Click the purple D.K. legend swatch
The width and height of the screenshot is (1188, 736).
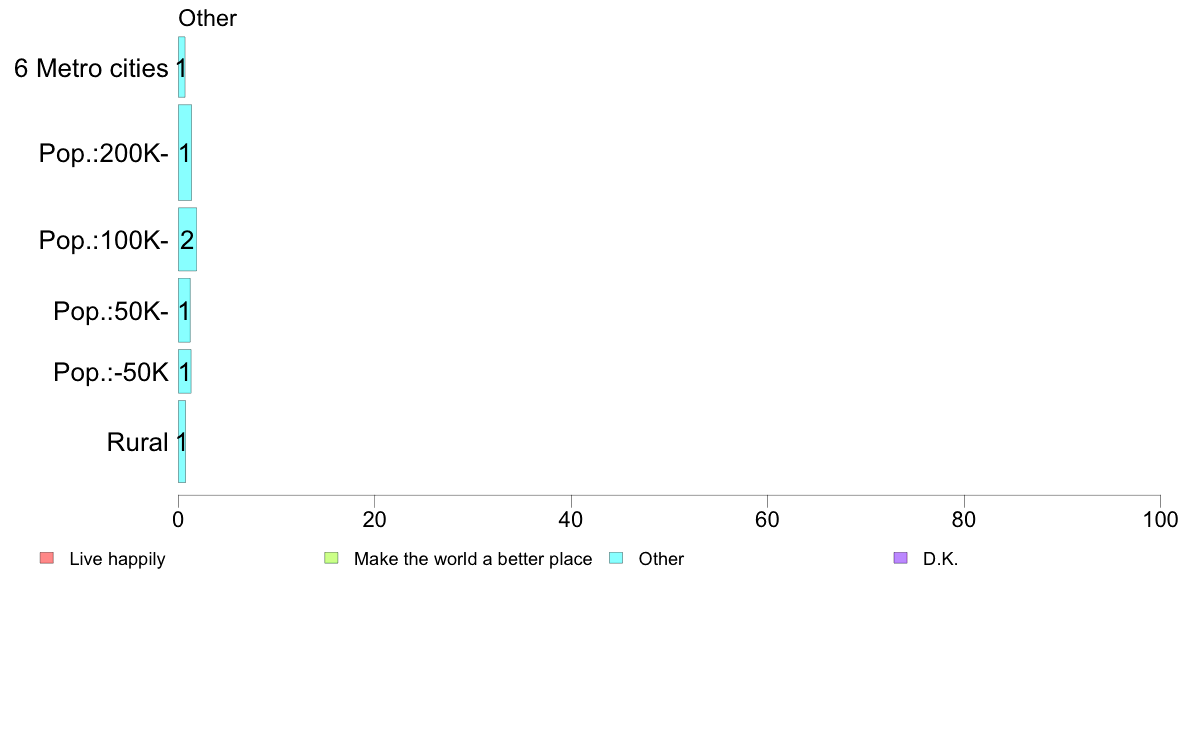click(x=900, y=559)
